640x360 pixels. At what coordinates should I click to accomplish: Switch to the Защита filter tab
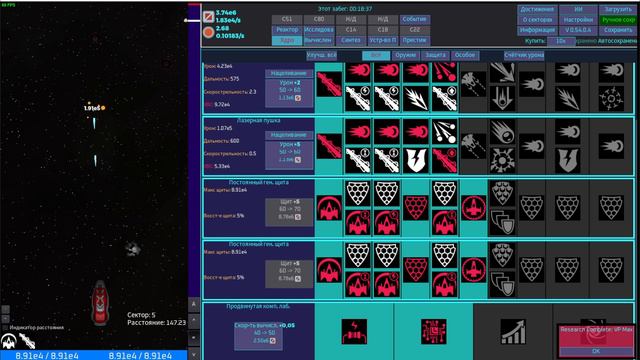click(x=435, y=55)
